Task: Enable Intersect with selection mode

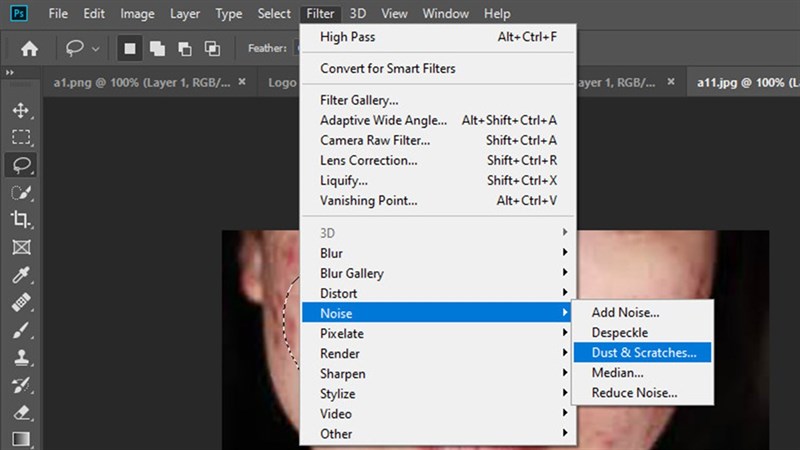Action: coord(212,48)
